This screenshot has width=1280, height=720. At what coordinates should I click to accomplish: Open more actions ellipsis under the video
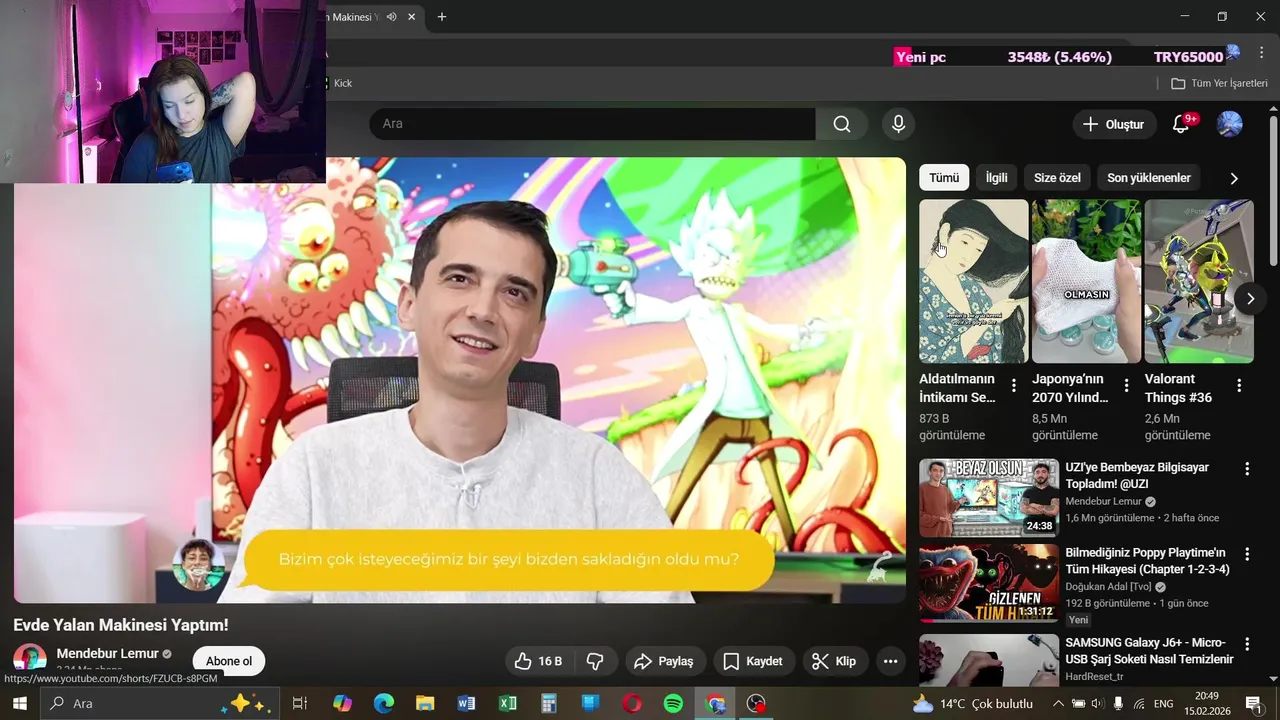coord(890,661)
